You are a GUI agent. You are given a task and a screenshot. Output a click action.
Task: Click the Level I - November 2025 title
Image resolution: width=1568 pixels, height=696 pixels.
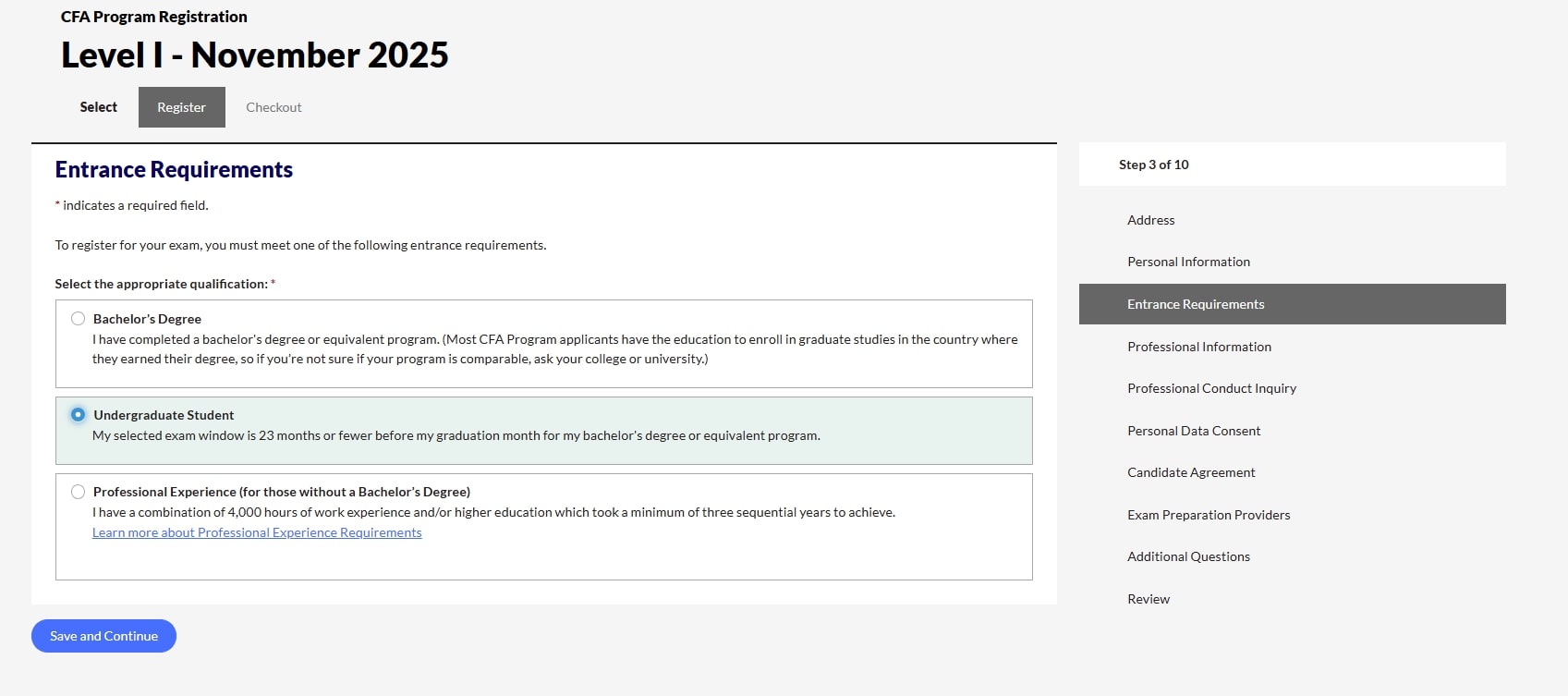pyautogui.click(x=254, y=55)
